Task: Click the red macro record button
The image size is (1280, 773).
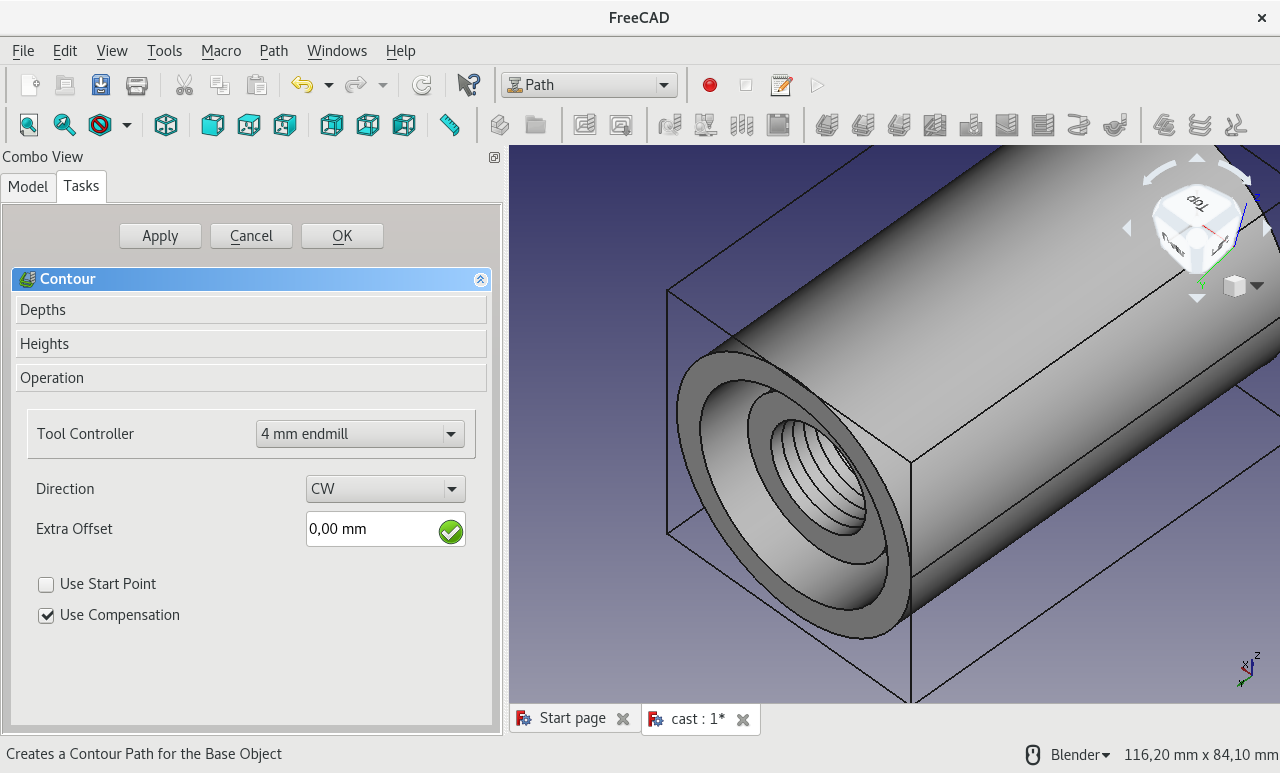Action: (710, 85)
